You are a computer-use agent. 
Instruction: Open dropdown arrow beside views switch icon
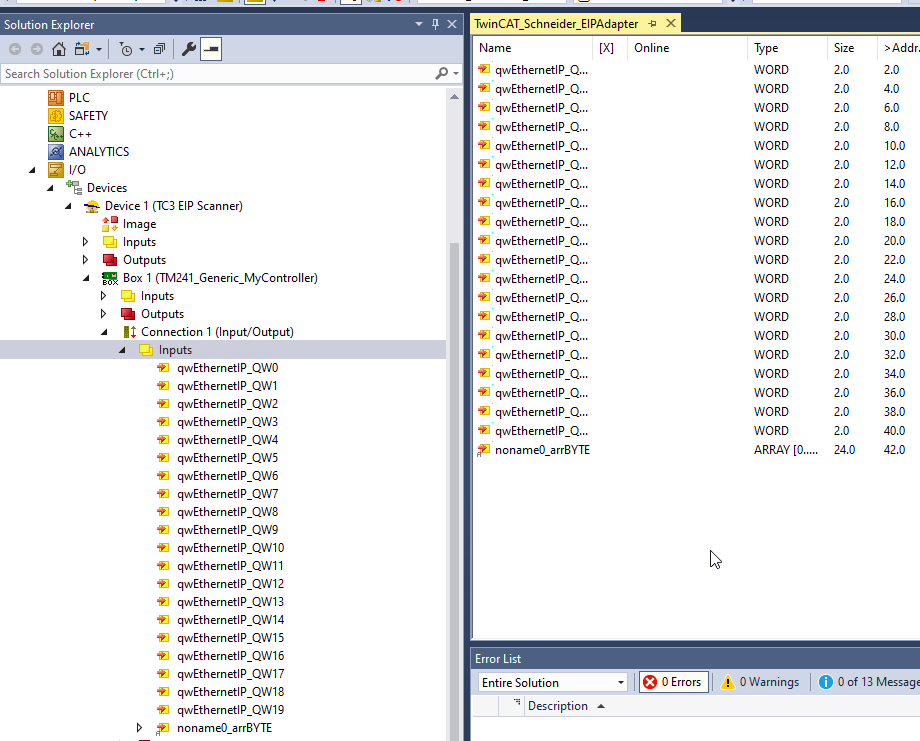click(x=99, y=50)
